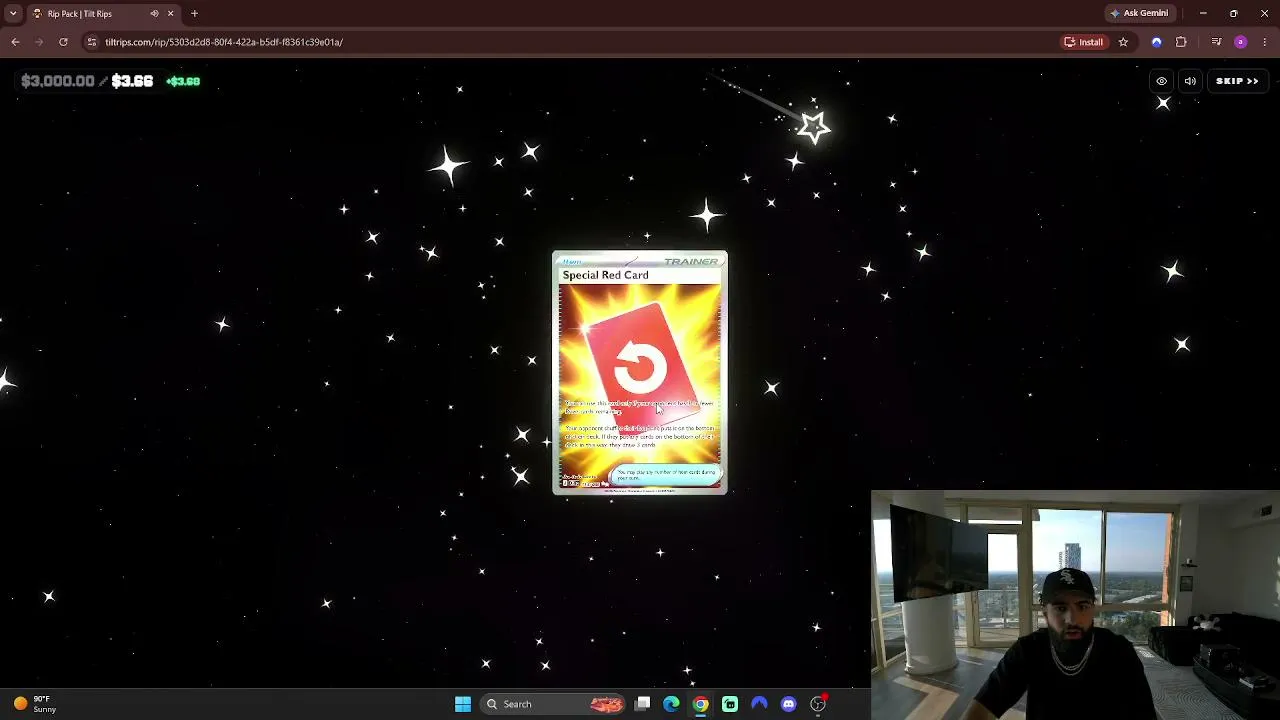Click the $3.66 pack value
Image resolution: width=1280 pixels, height=720 pixels.
tap(132, 81)
